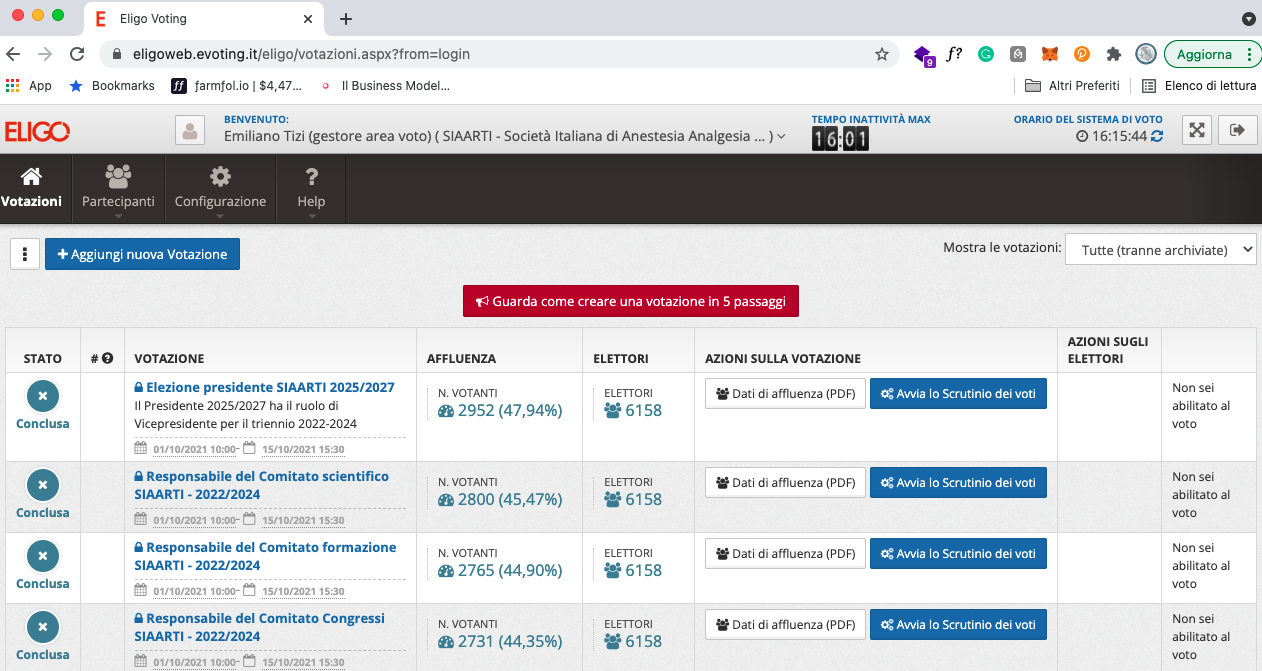Start Scrutinio dei voti for Comitato scientifico
Image resolution: width=1262 pixels, height=671 pixels.
[x=957, y=483]
